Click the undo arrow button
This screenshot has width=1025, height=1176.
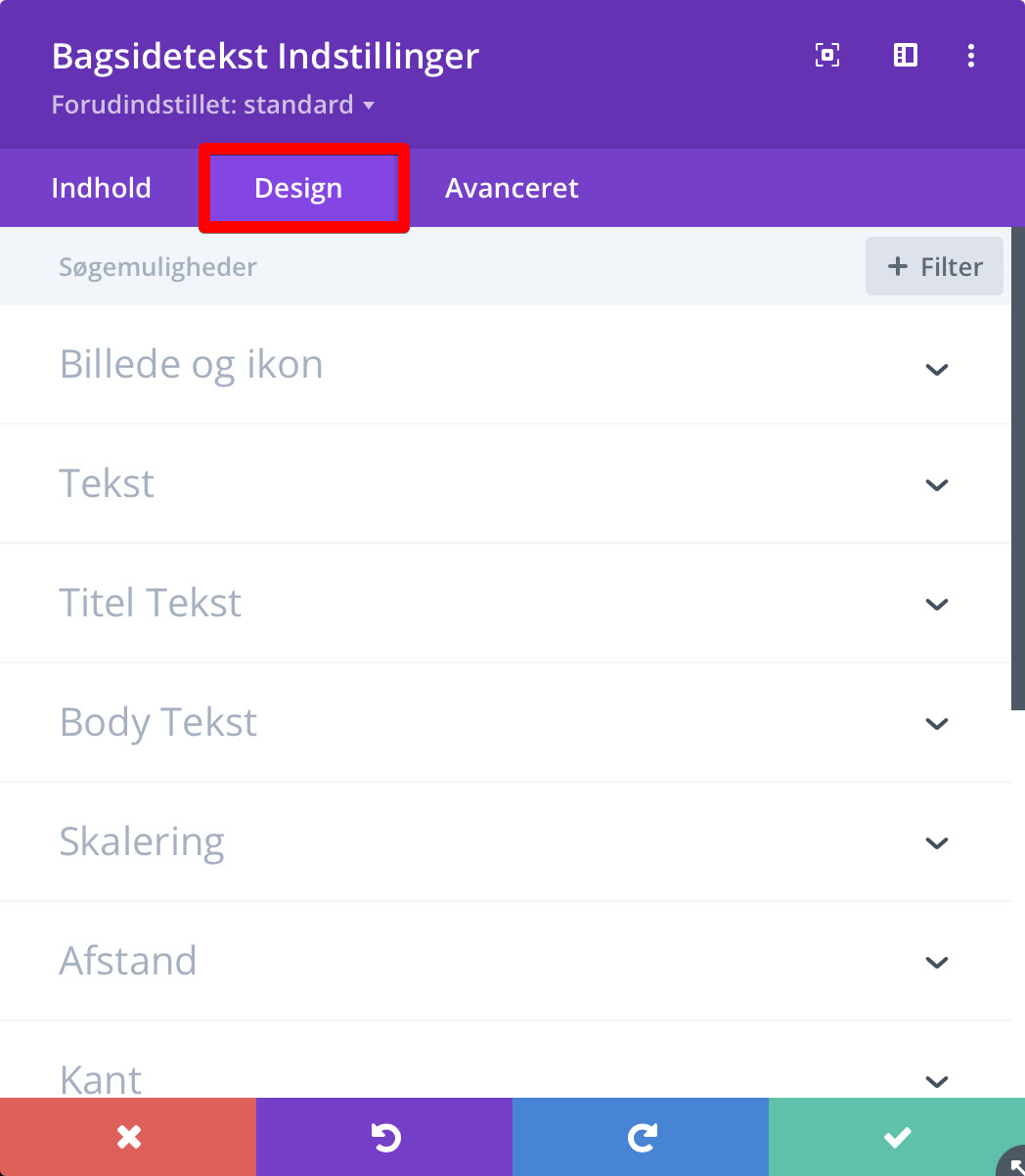384,1137
